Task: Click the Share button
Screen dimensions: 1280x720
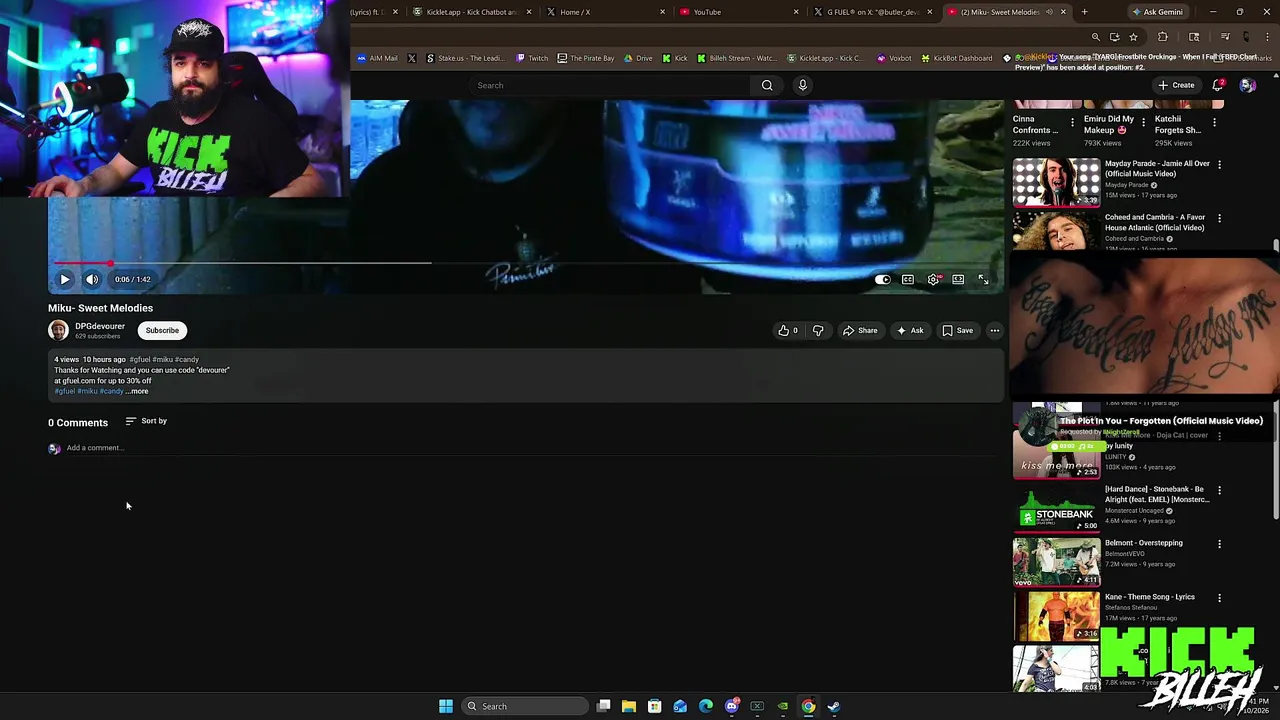Action: click(860, 331)
